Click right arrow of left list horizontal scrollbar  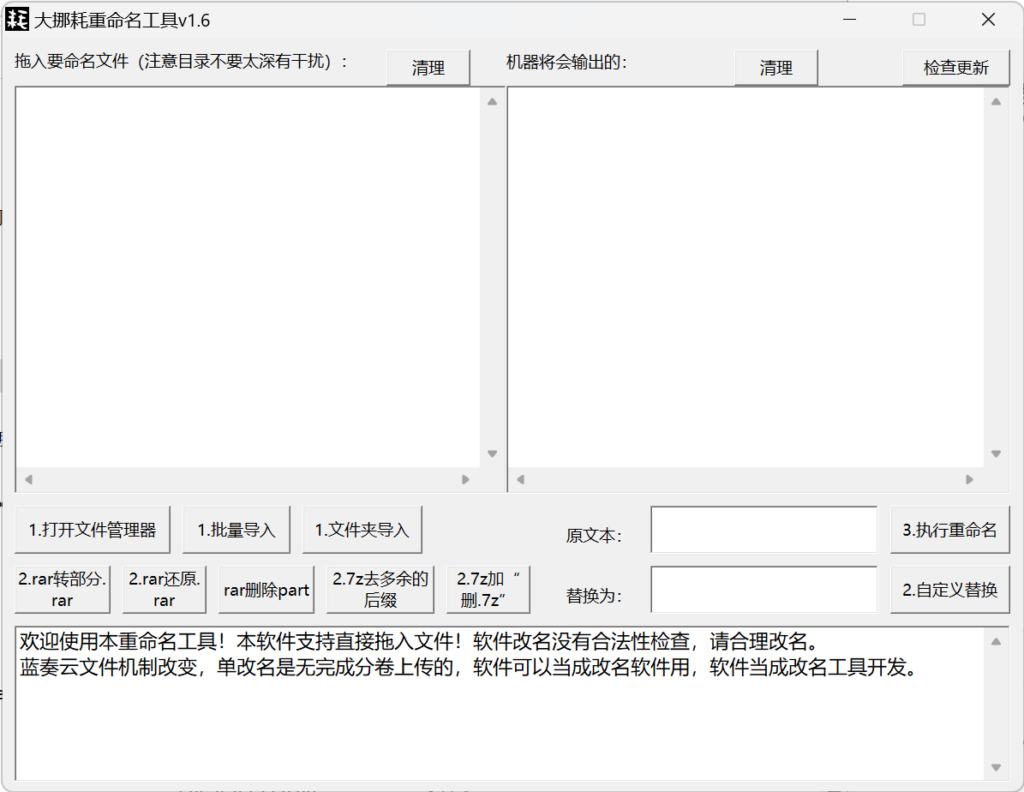(466, 479)
